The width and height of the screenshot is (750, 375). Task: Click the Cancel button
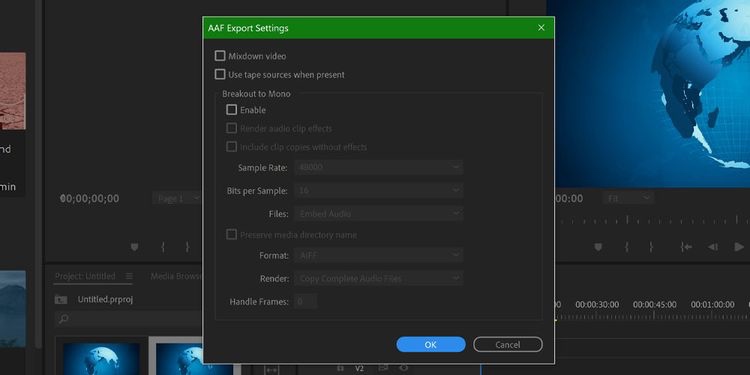(x=507, y=344)
